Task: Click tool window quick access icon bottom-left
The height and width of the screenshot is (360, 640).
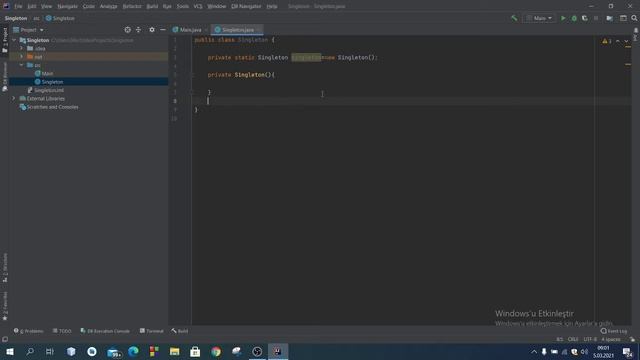Action: 5,339
